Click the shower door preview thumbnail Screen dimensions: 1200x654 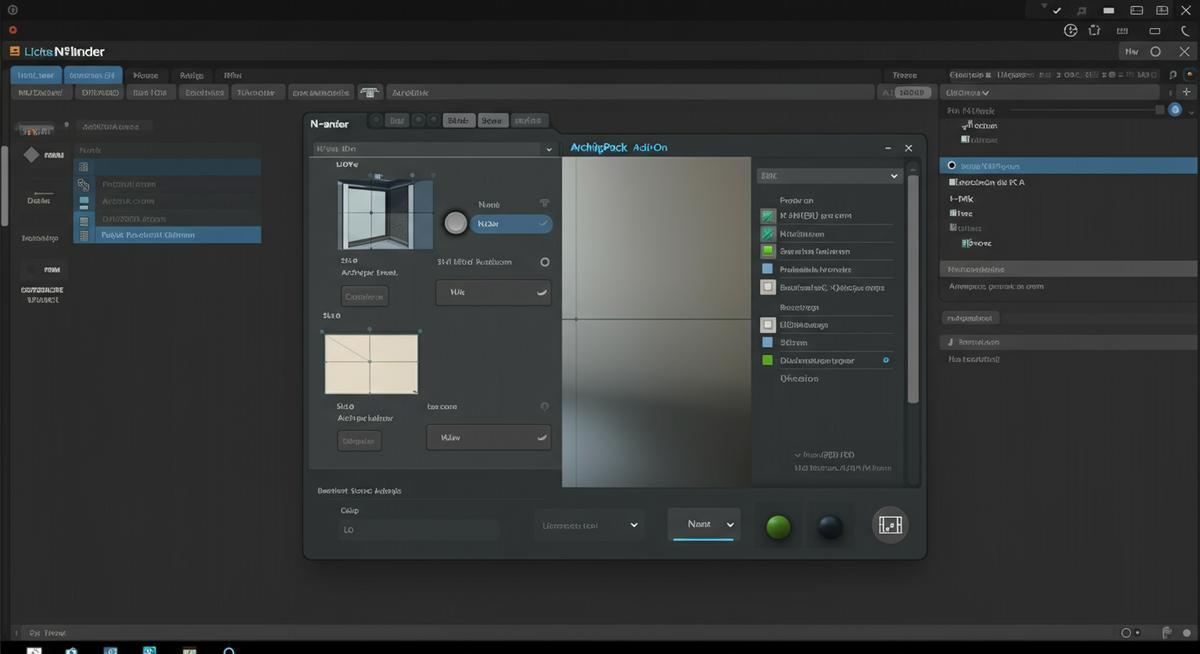(385, 215)
